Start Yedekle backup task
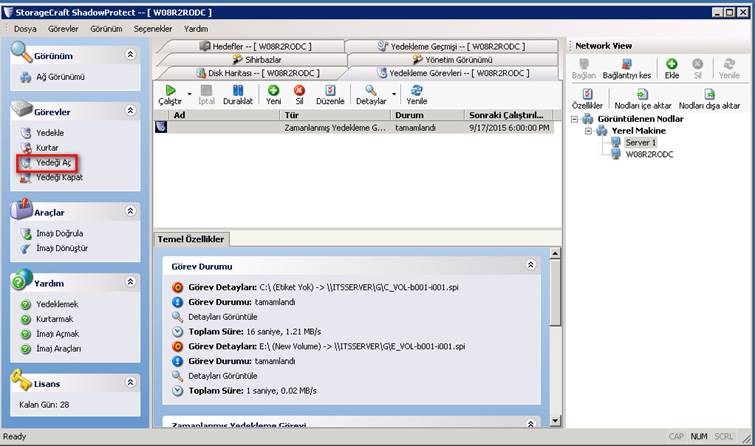Viewport: 755px width, 446px height. pyautogui.click(x=50, y=132)
